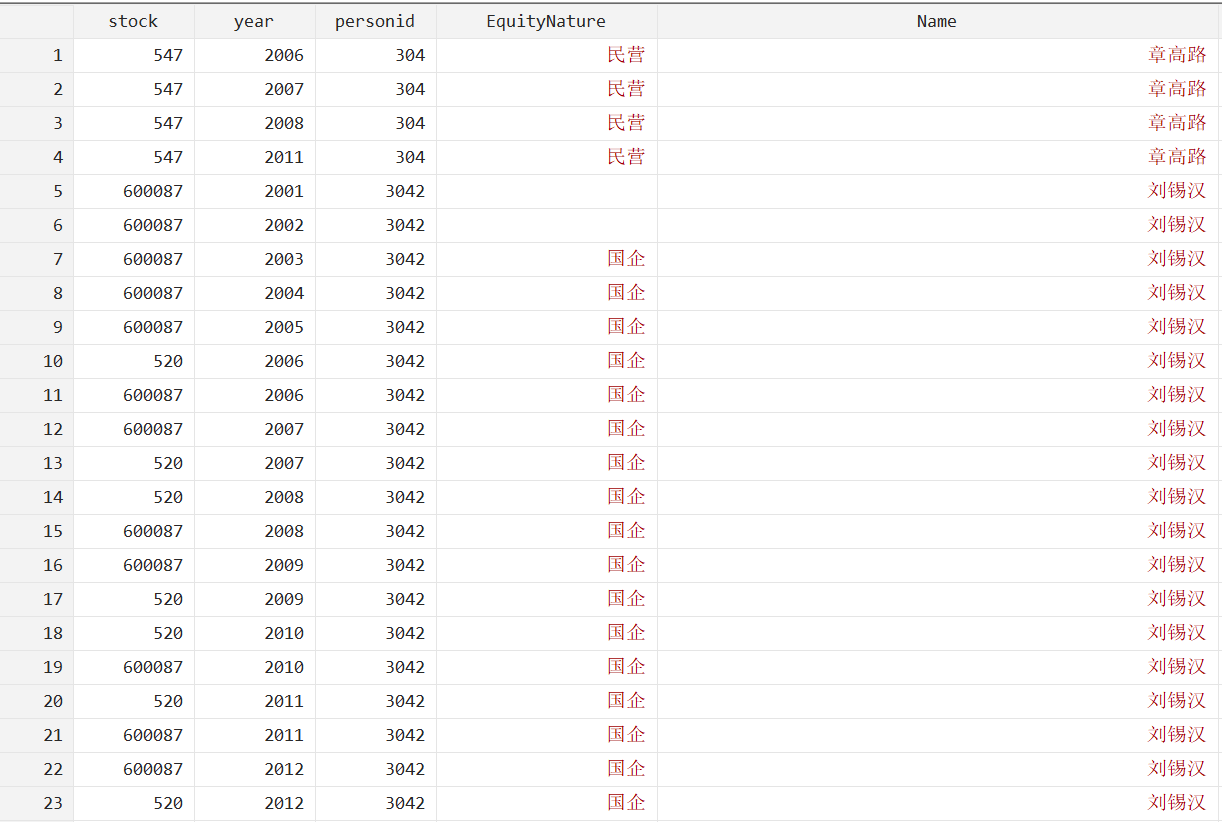Click year 2010 in row 19
Screen dimensions: 1222x822
[284, 667]
